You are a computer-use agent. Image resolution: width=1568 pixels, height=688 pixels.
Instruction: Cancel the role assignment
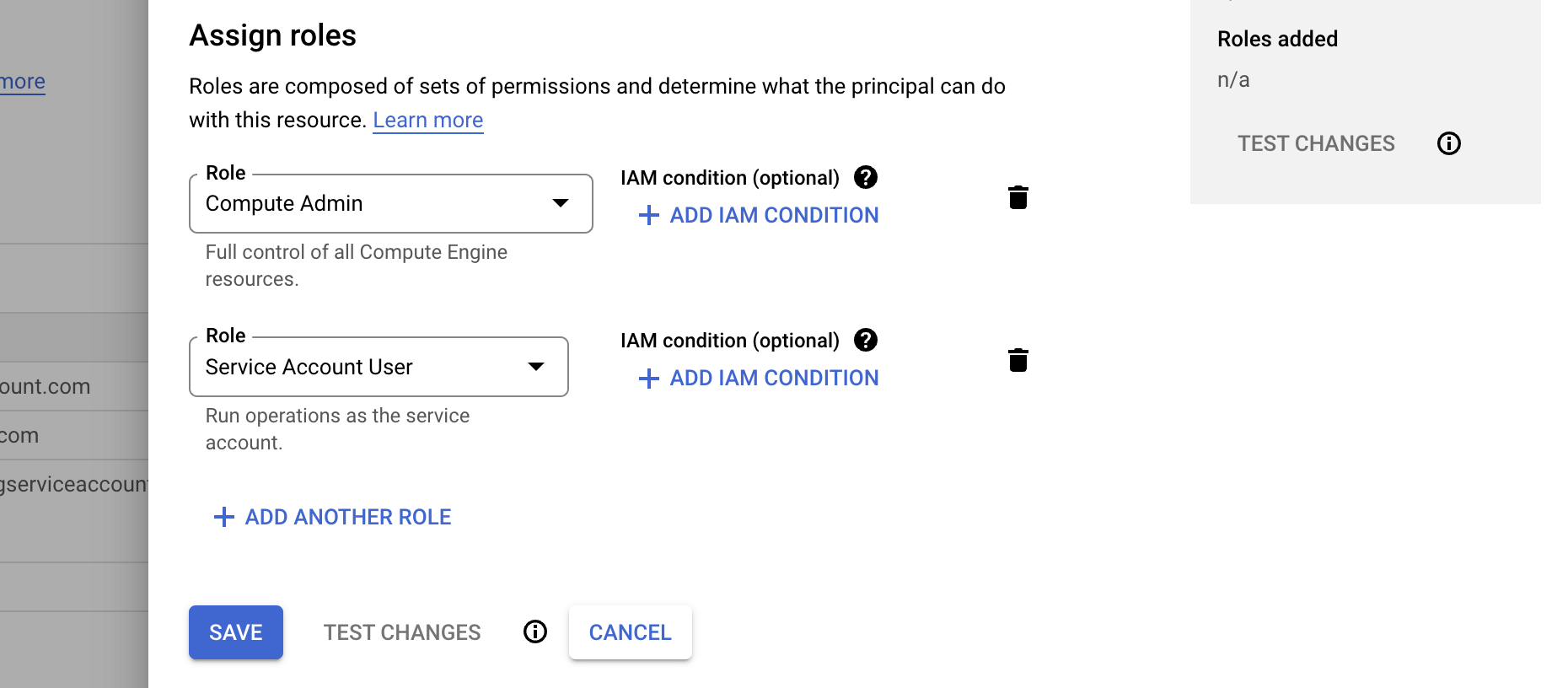630,632
